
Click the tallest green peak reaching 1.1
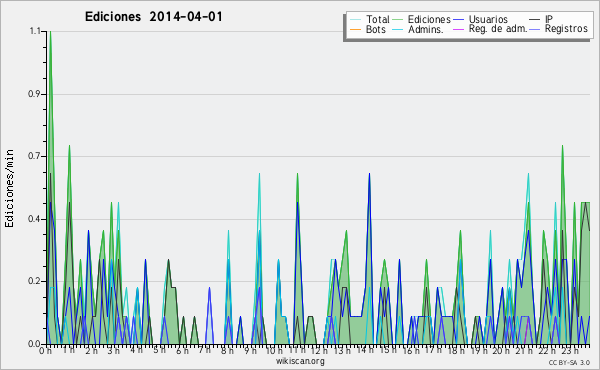51,32
